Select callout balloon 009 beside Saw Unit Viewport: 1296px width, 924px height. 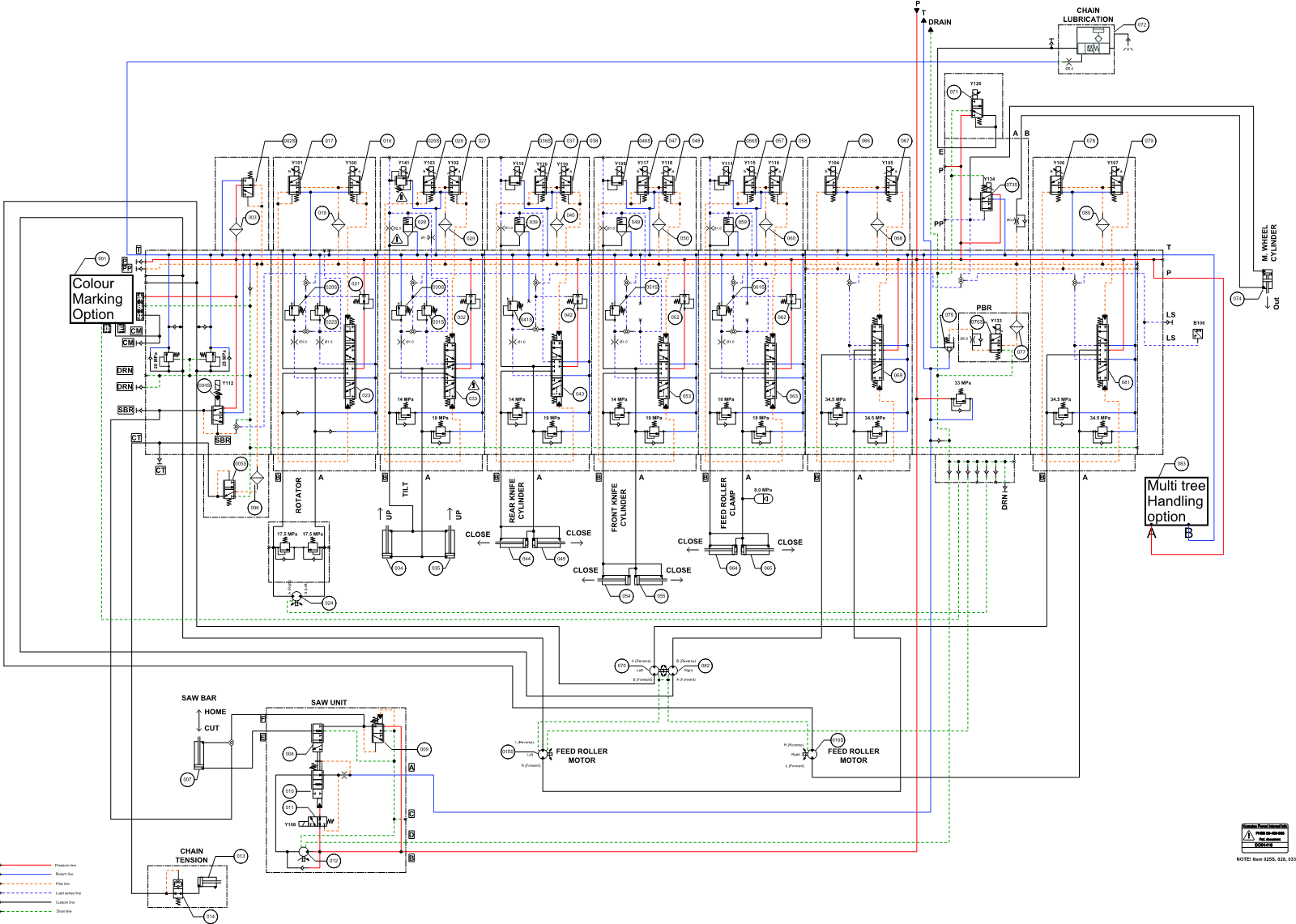(x=424, y=750)
